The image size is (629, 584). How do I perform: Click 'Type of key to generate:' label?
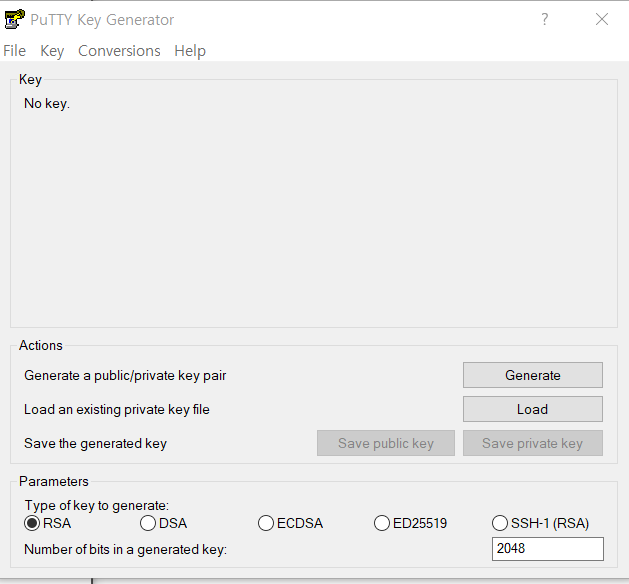tap(97, 505)
